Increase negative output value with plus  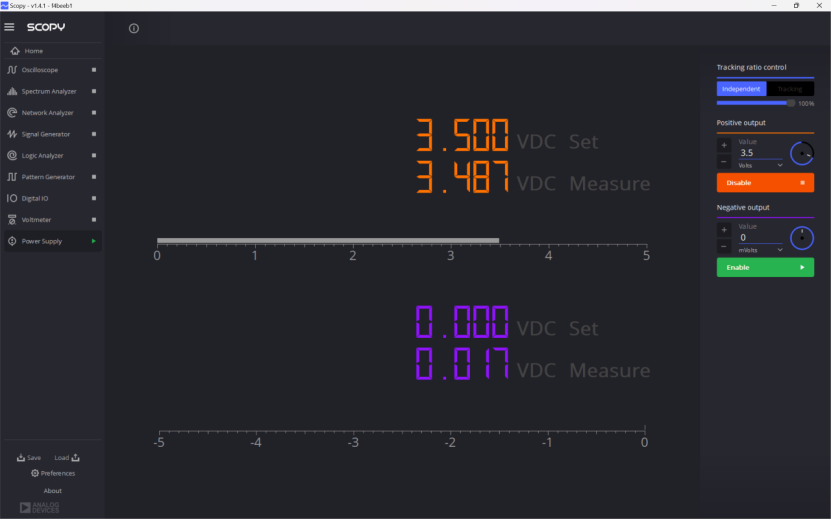pyautogui.click(x=724, y=230)
